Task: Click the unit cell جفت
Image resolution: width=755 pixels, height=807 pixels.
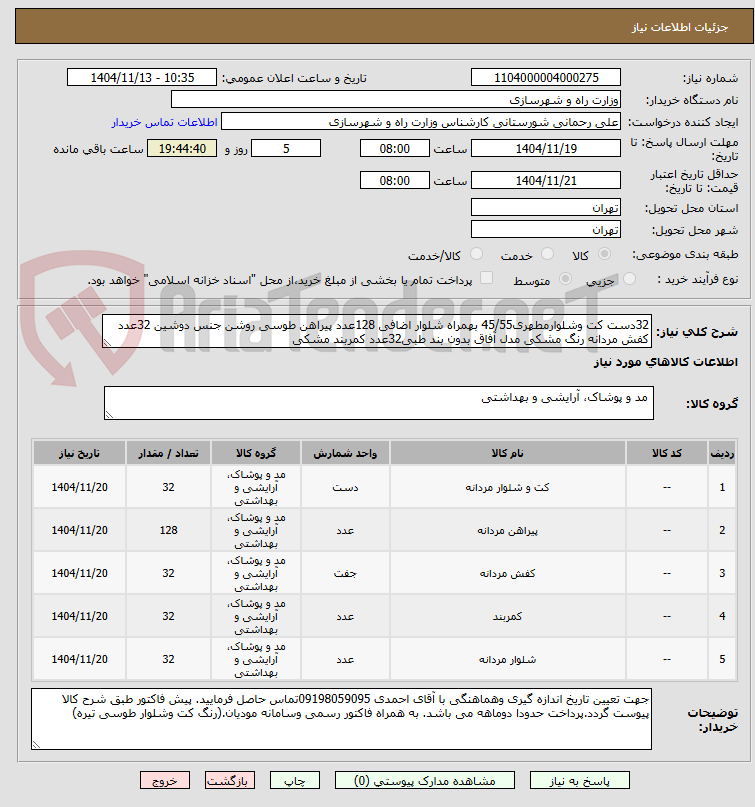Action: coord(345,573)
